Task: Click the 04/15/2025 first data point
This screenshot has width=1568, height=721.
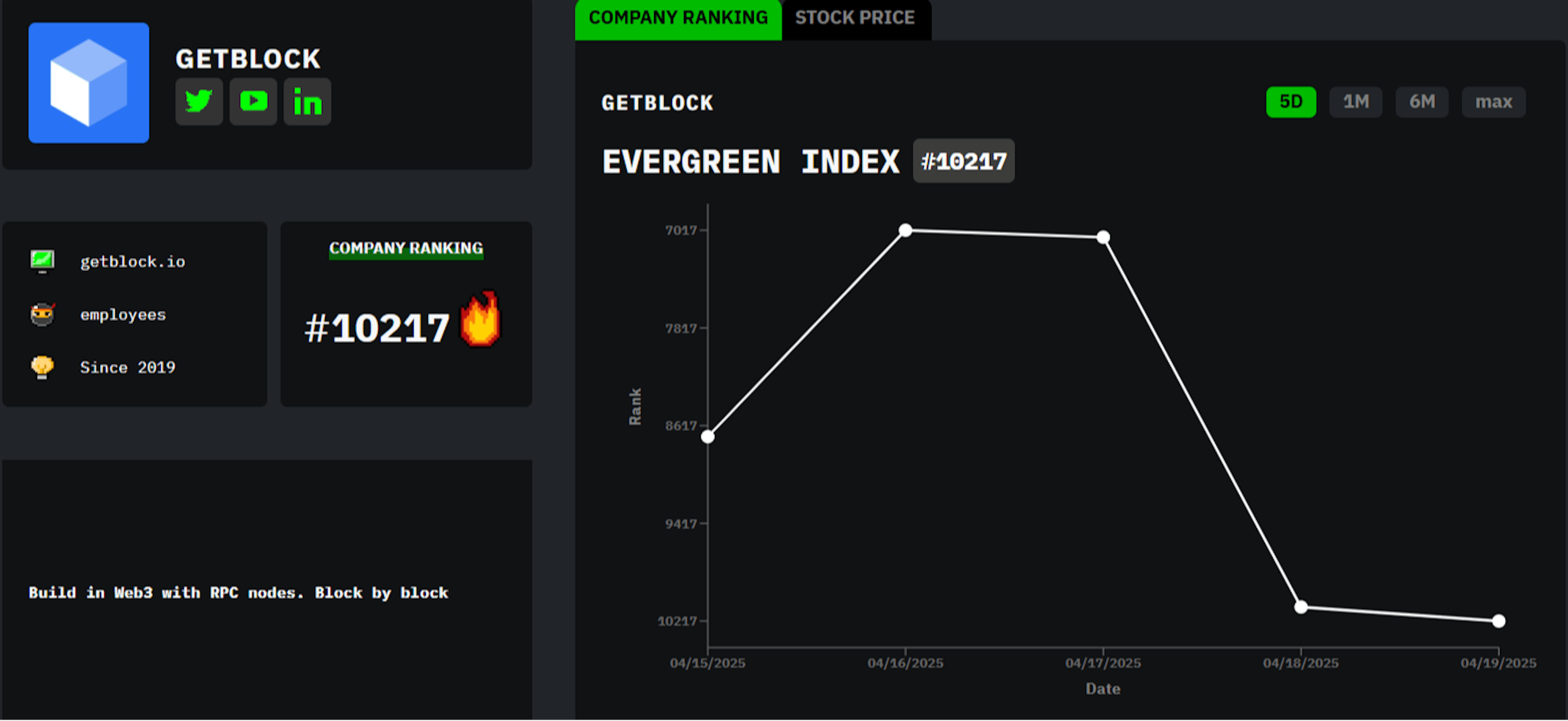Action: pos(708,436)
